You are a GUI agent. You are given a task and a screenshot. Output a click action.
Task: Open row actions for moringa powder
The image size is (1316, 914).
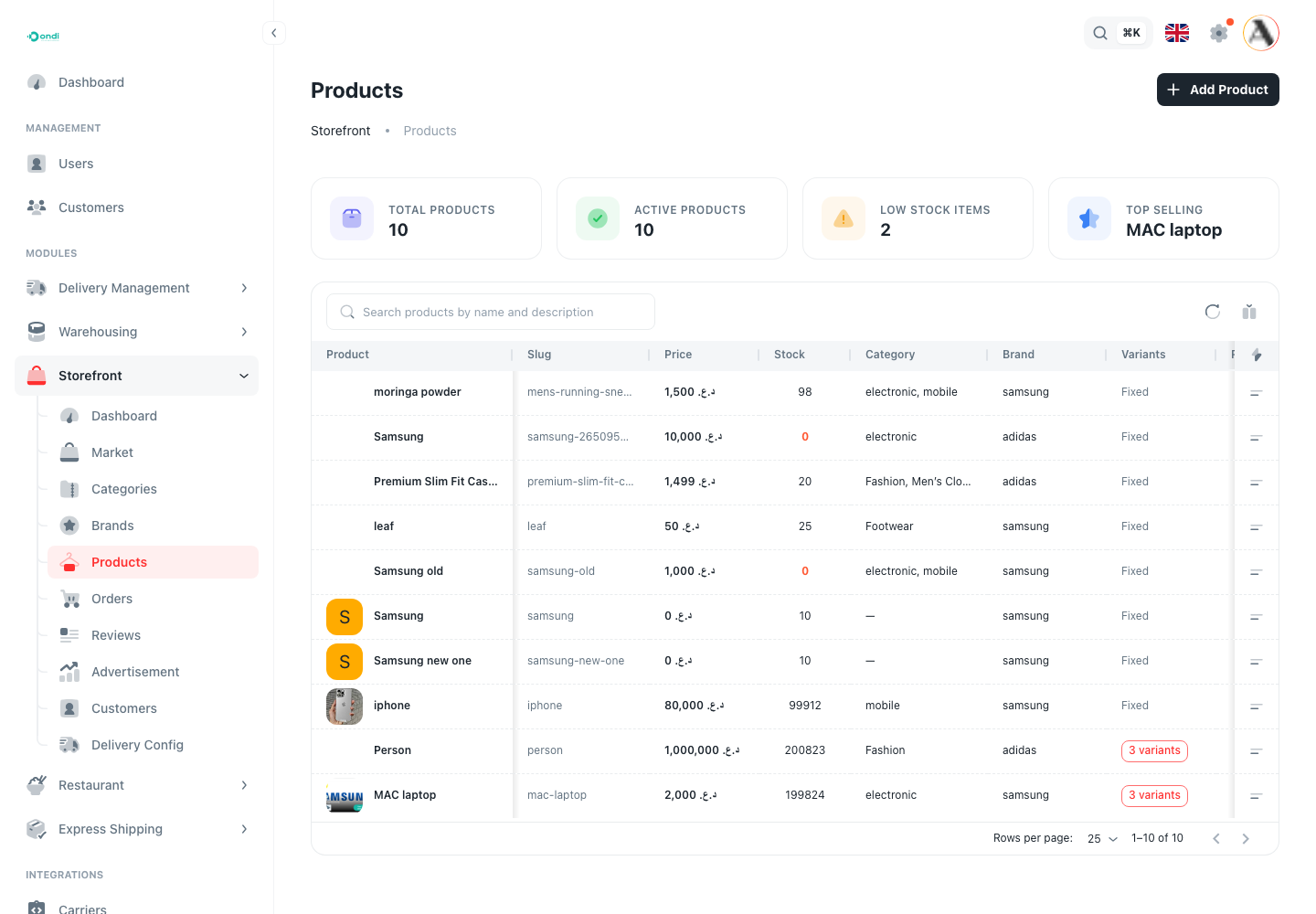click(1257, 393)
